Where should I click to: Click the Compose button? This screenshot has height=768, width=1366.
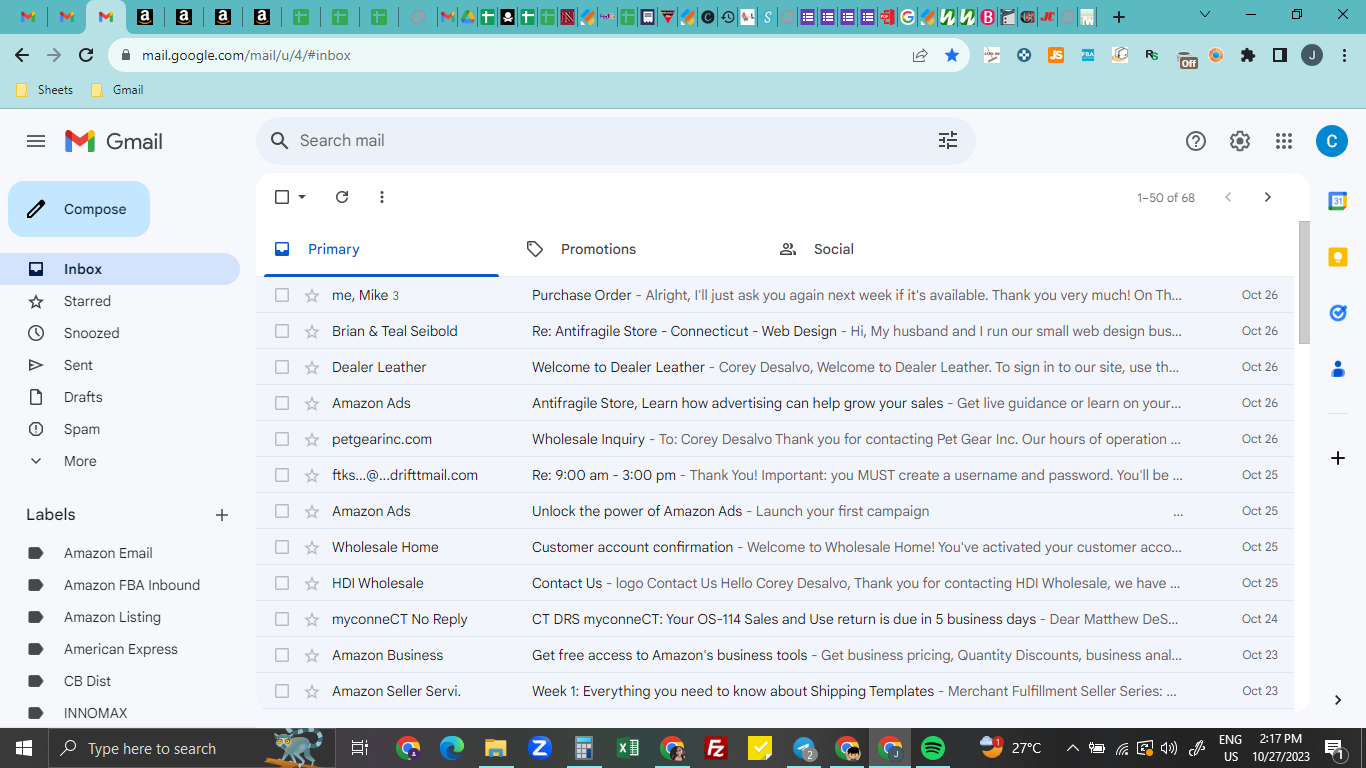click(x=79, y=209)
